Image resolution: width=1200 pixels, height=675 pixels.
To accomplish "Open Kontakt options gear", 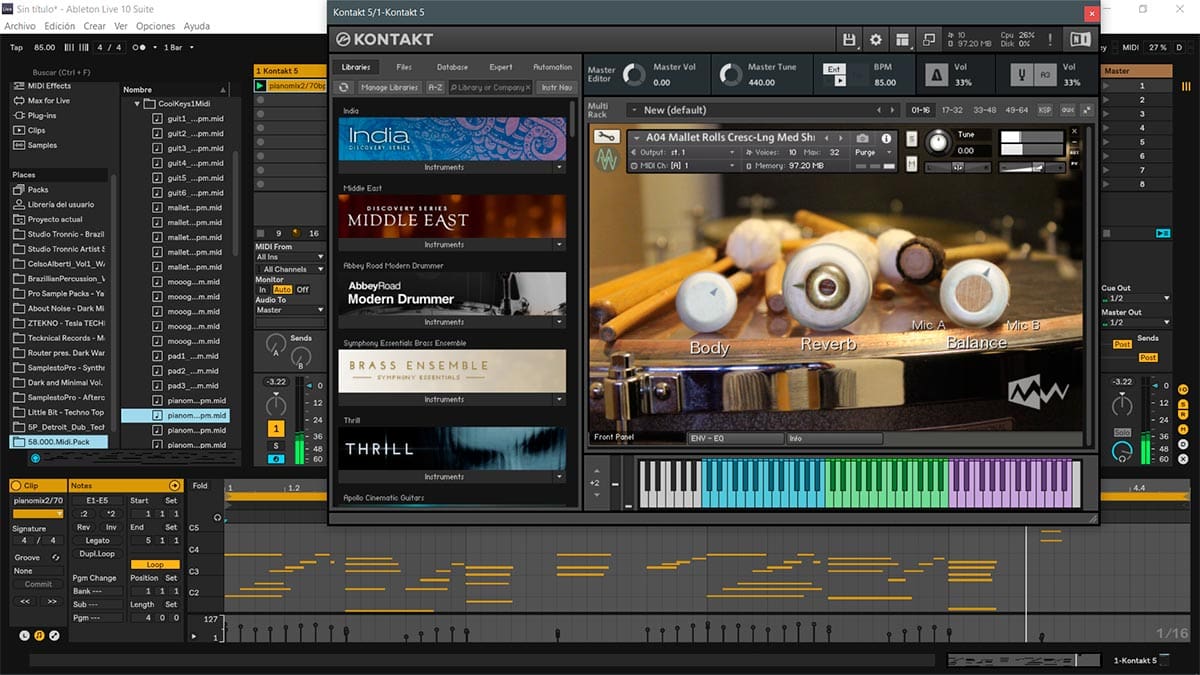I will (876, 40).
